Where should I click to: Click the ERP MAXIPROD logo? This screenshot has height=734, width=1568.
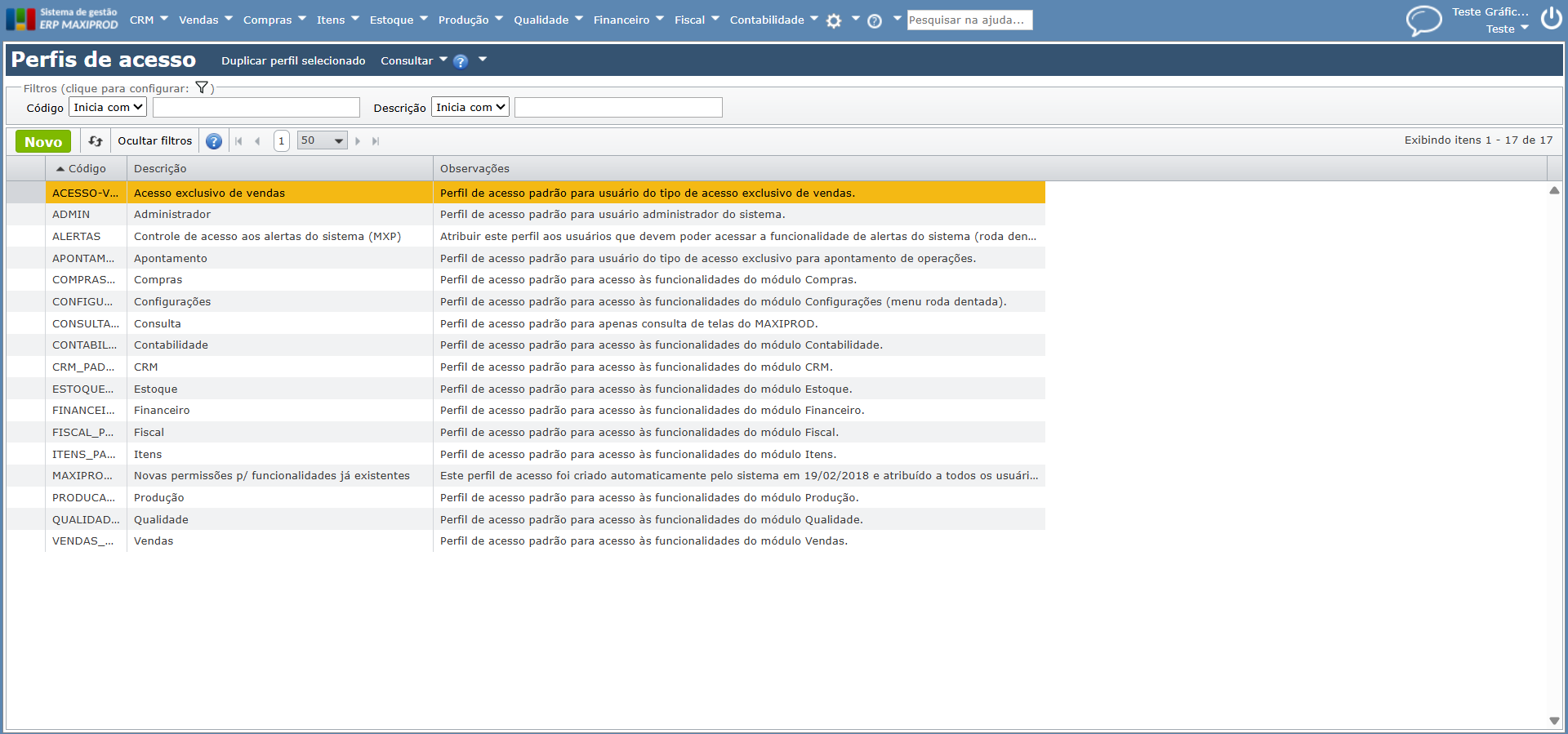coord(62,19)
